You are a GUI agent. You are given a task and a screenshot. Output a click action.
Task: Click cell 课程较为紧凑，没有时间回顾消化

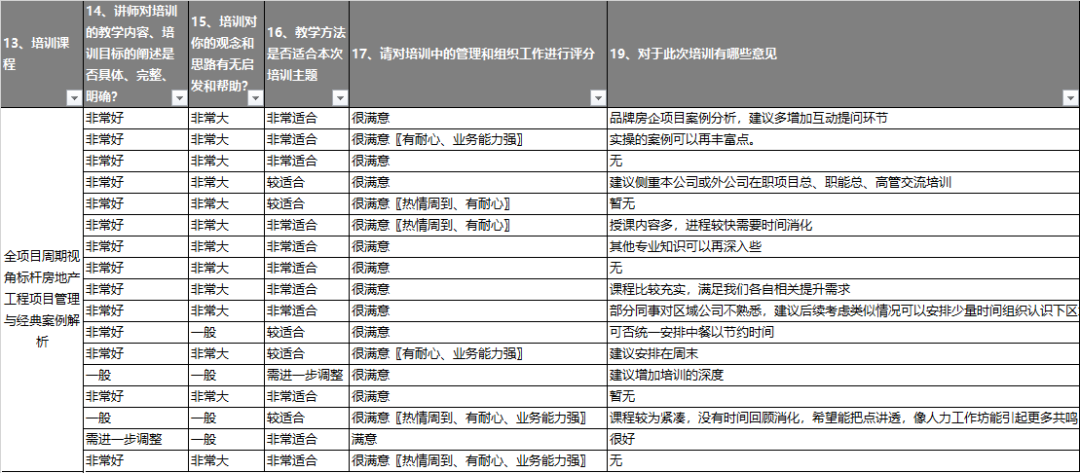pyautogui.click(x=844, y=418)
